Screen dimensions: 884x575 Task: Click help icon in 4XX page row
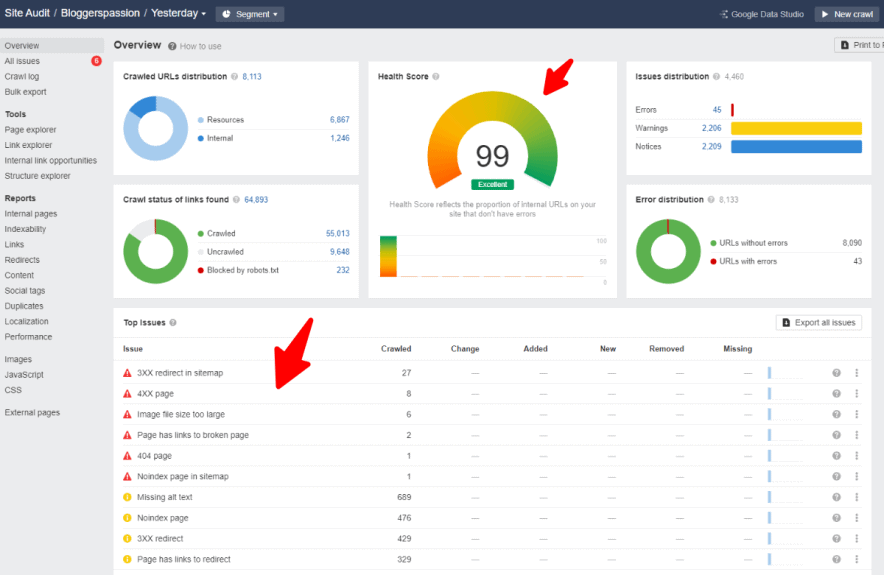pos(836,394)
